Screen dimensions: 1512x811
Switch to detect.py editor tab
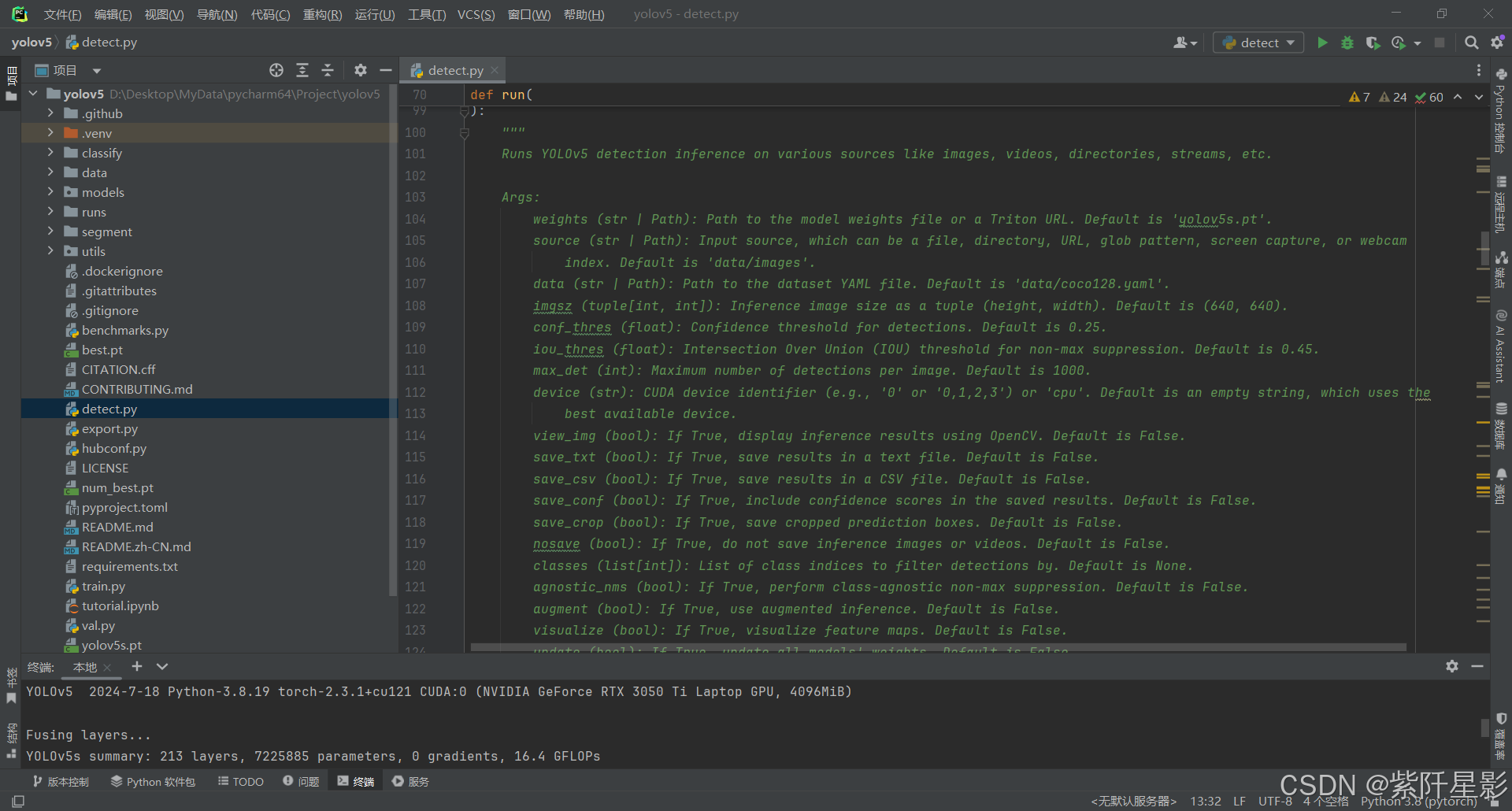(456, 70)
